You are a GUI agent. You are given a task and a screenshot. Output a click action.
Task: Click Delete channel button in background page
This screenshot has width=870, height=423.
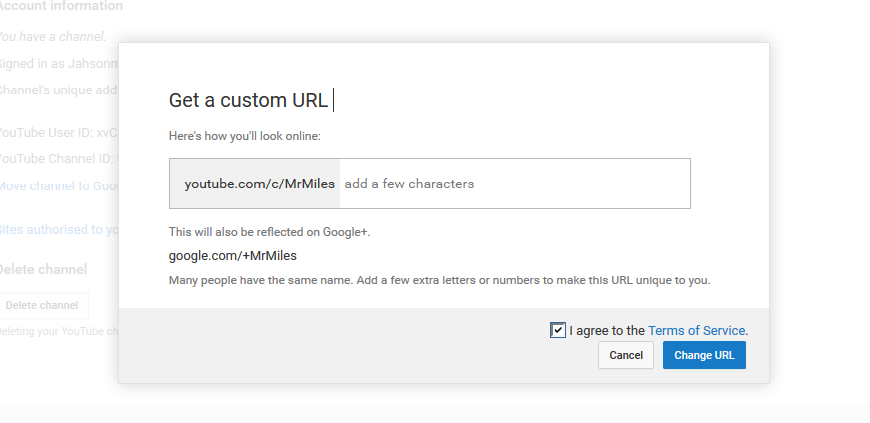click(x=44, y=305)
